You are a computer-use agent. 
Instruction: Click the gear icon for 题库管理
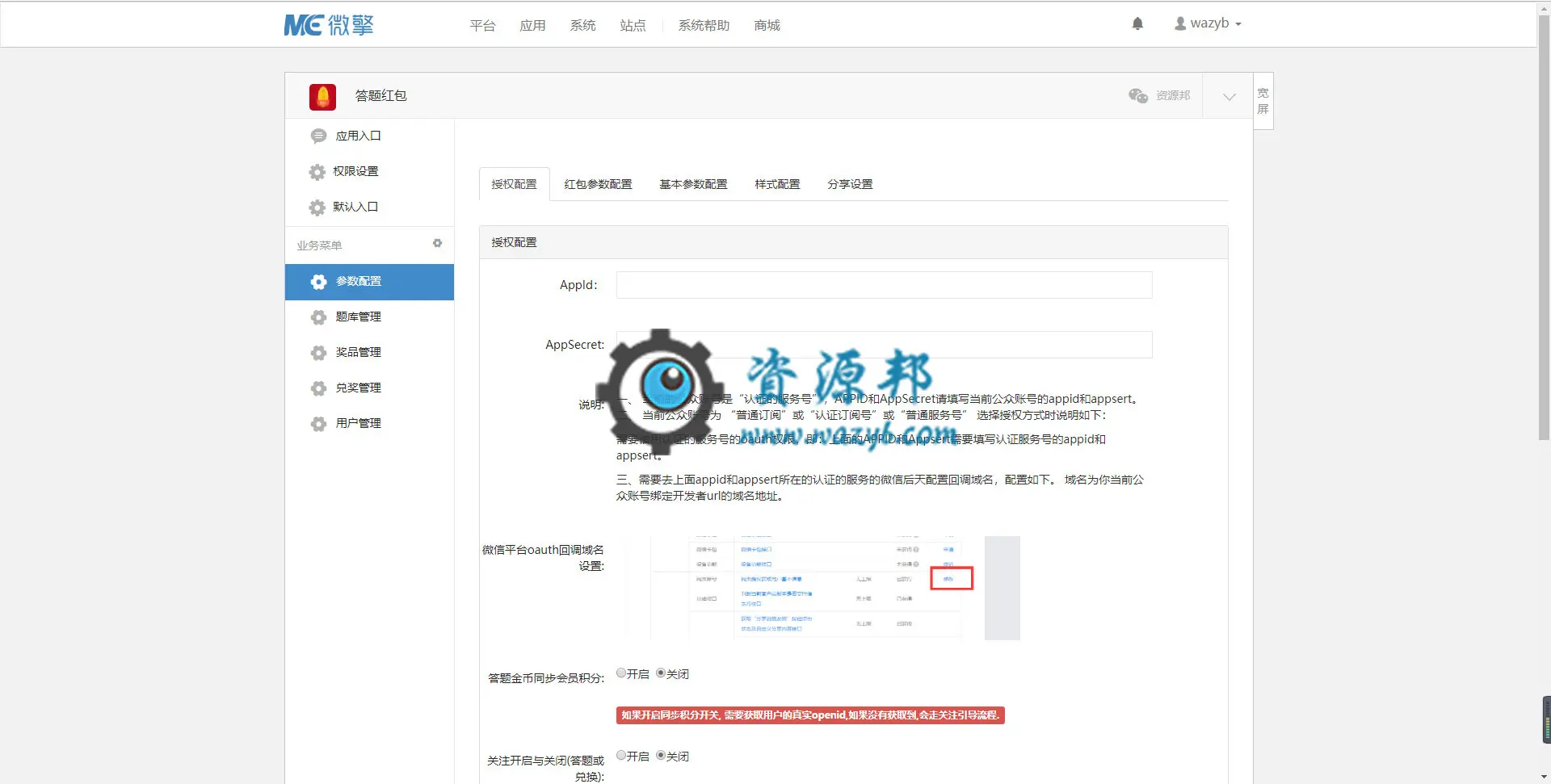(x=318, y=317)
